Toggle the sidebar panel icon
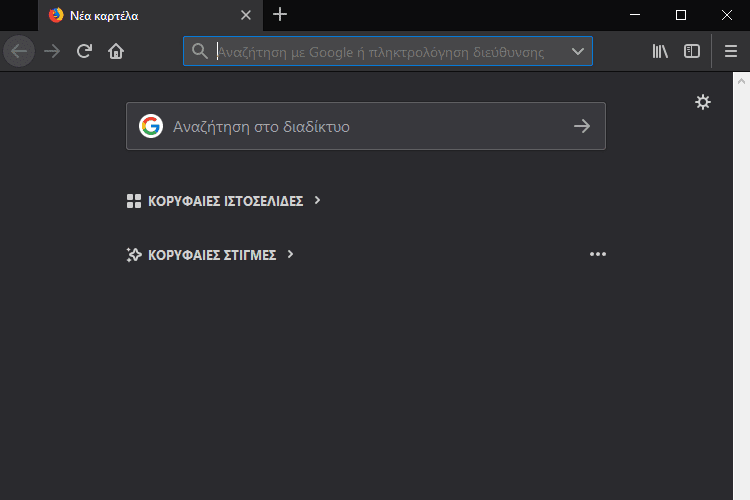The height and width of the screenshot is (500, 750). (x=692, y=51)
